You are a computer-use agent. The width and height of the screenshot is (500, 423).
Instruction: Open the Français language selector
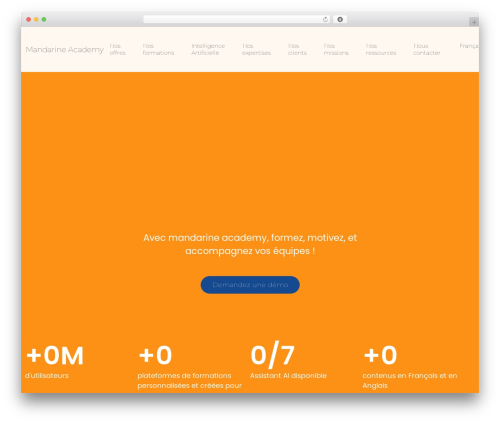[x=469, y=46]
